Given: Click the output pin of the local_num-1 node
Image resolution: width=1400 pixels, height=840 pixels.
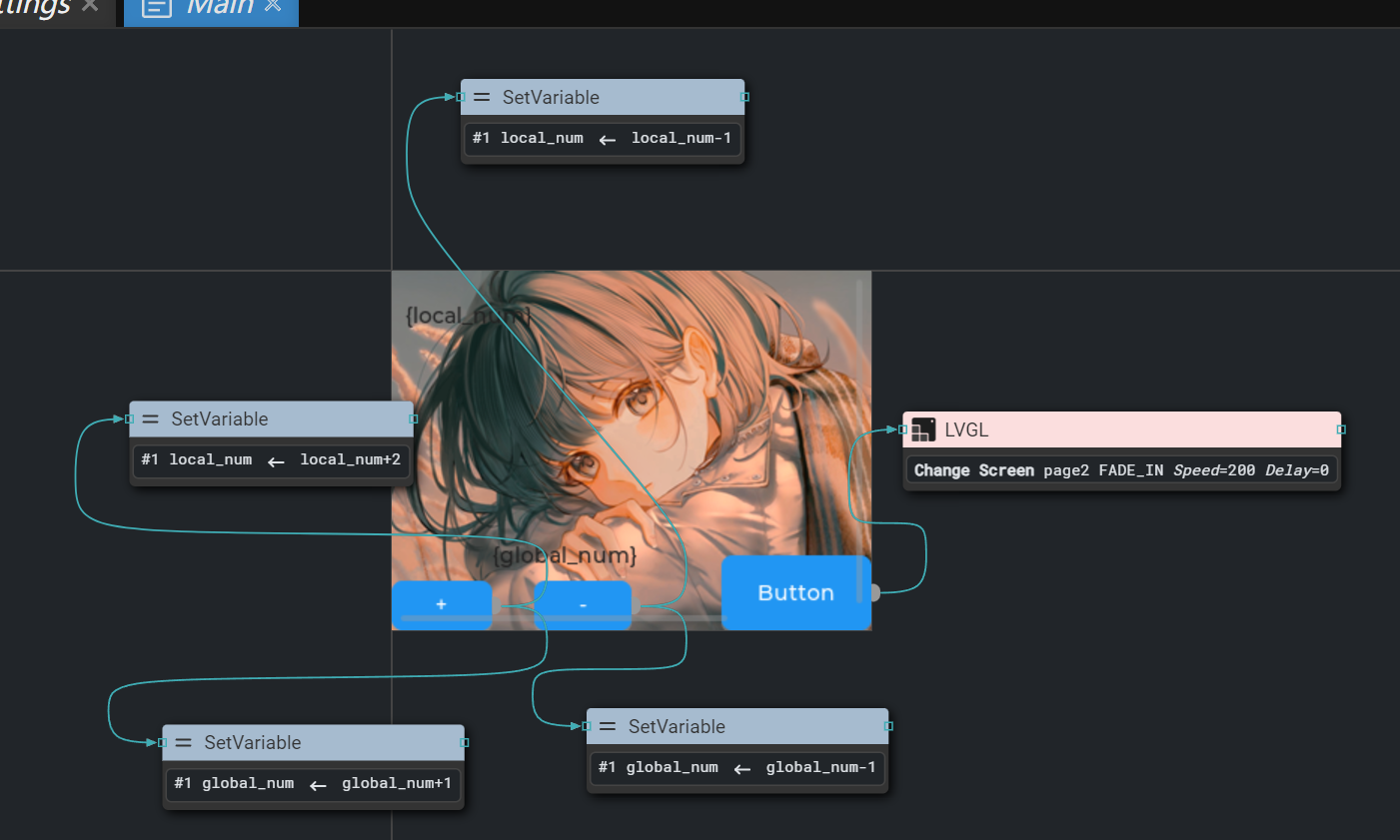Looking at the screenshot, I should tap(744, 97).
